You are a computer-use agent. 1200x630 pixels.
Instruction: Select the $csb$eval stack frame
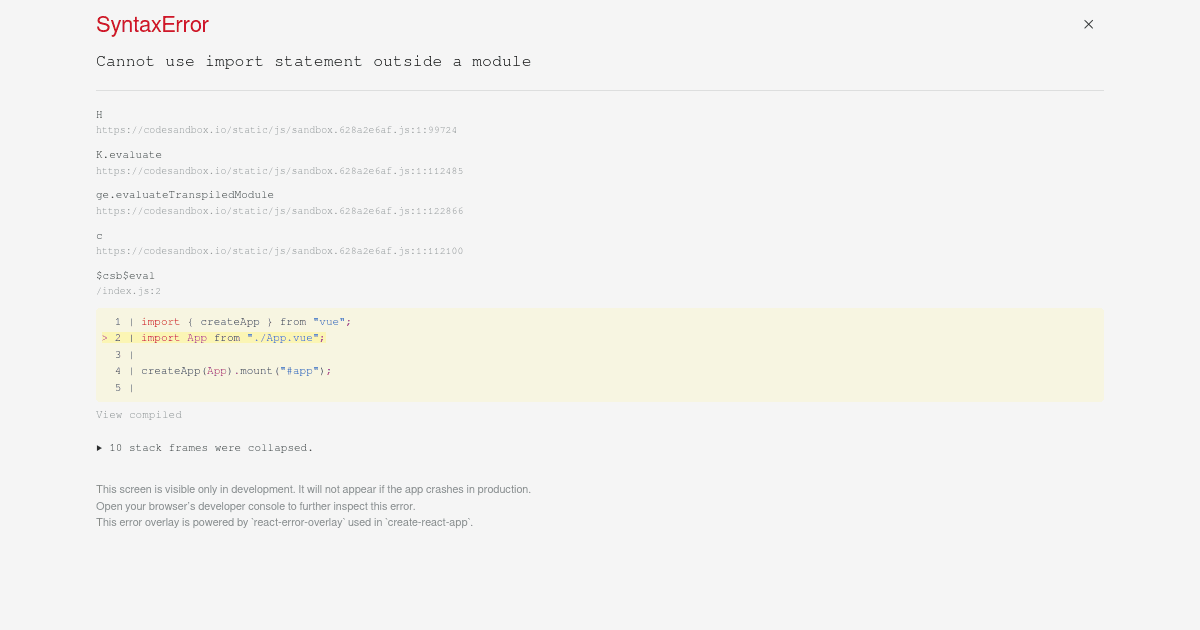point(125,275)
